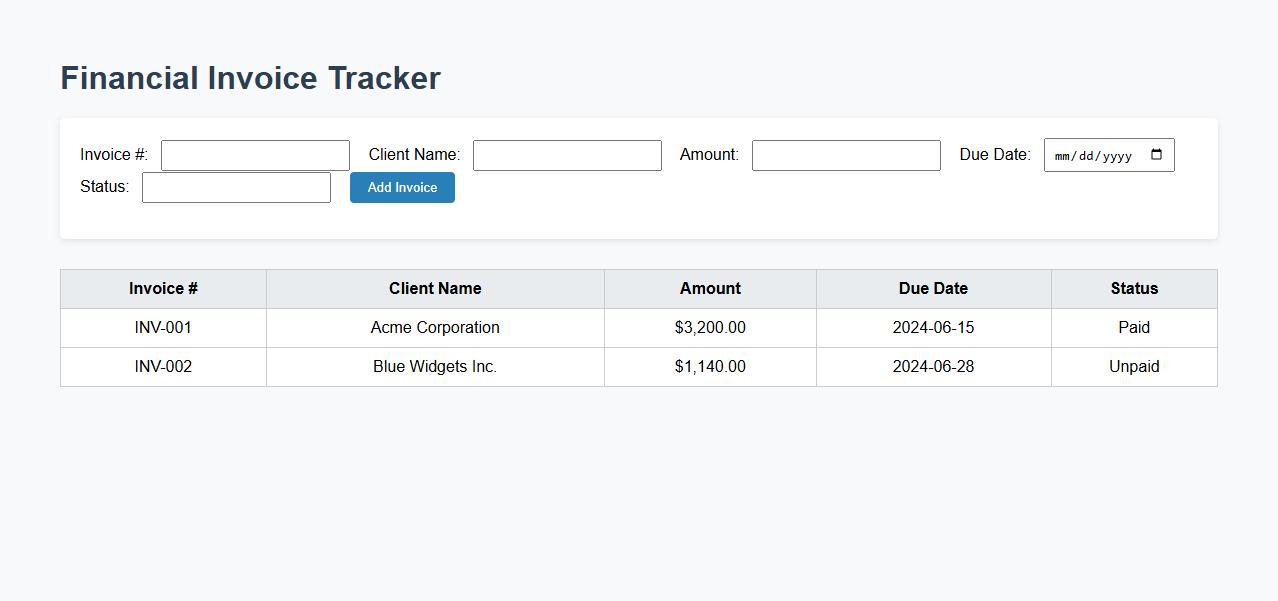The height and width of the screenshot is (601, 1278).
Task: Click the Client Name column header
Action: pyautogui.click(x=435, y=288)
